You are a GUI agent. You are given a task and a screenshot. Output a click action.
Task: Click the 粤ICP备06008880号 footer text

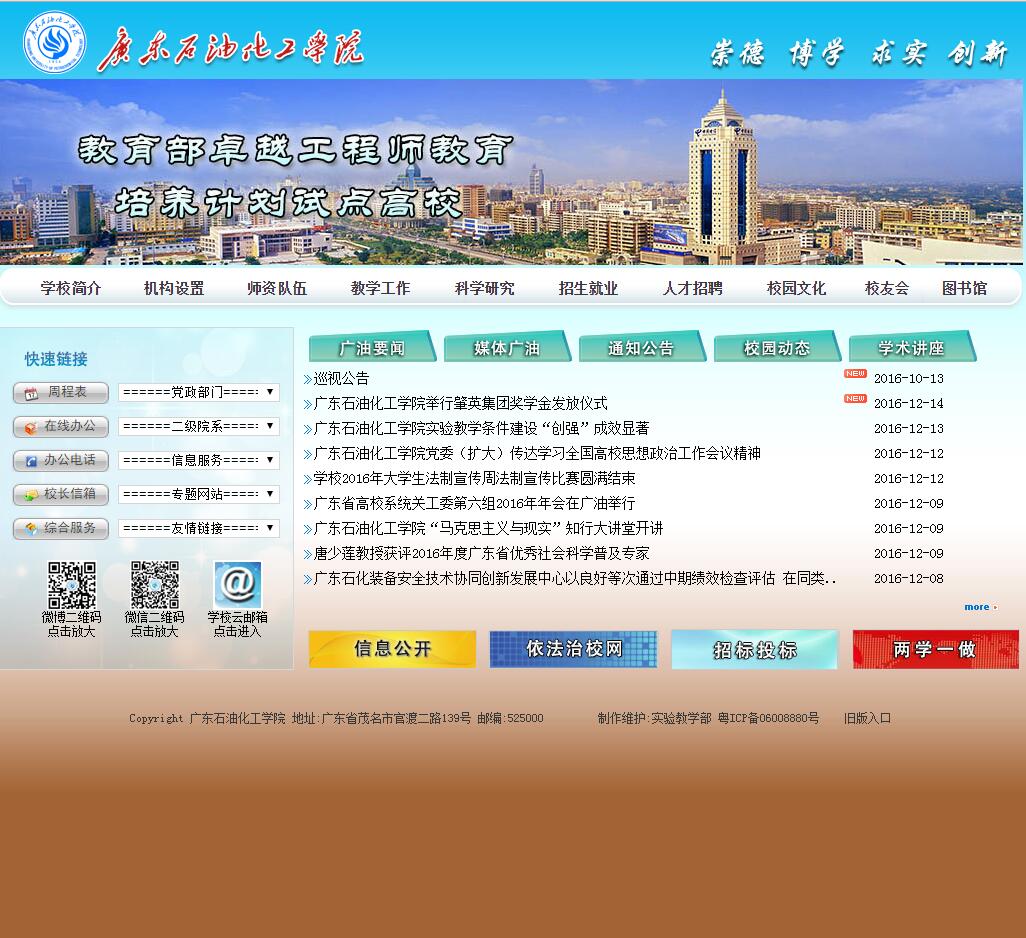click(x=768, y=718)
